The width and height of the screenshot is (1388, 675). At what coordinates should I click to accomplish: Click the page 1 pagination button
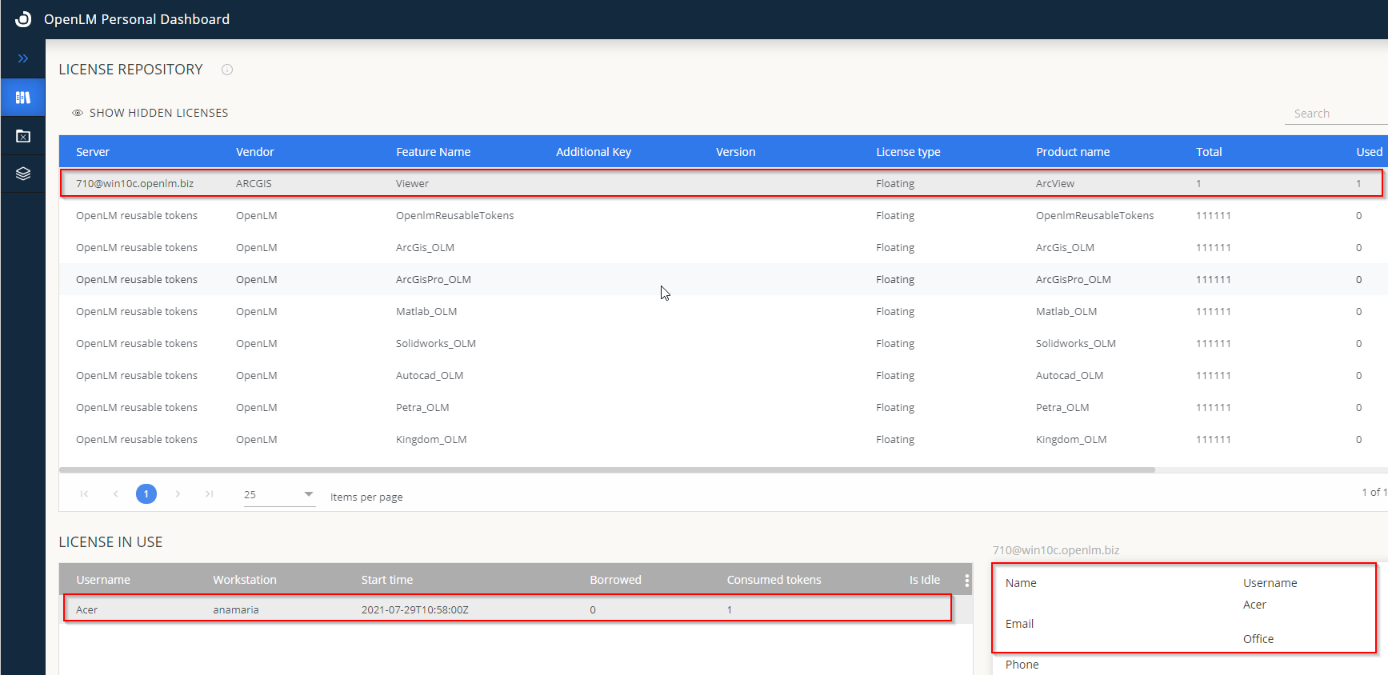(x=146, y=493)
